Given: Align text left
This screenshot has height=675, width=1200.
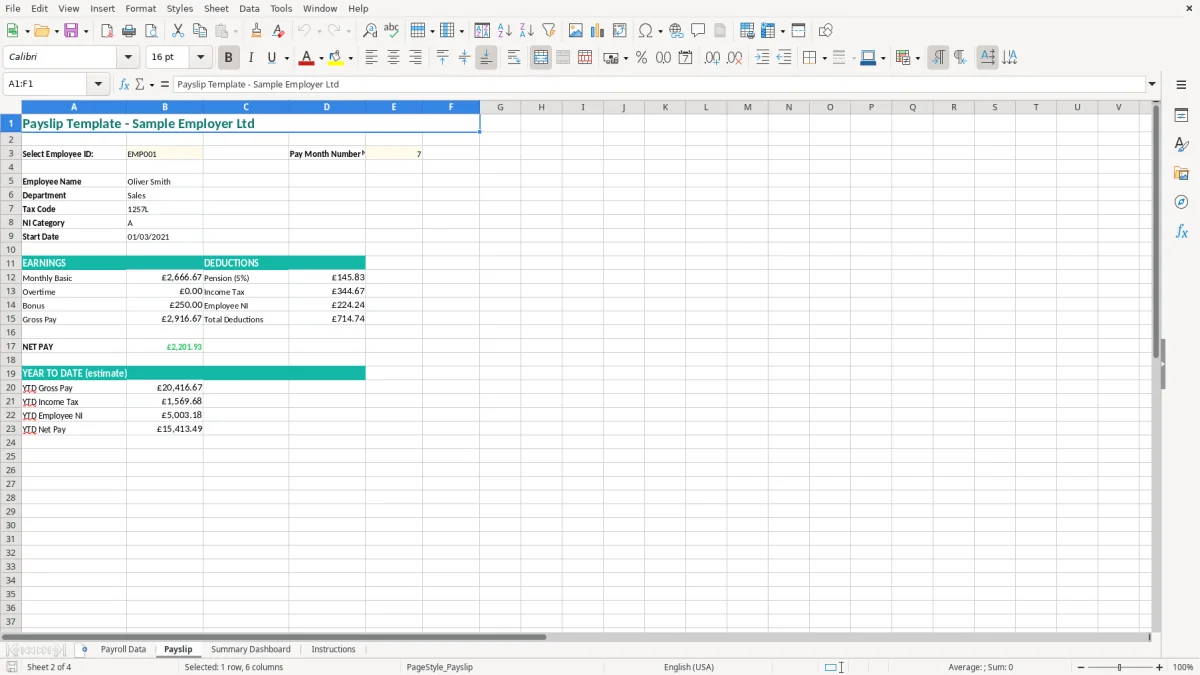Looking at the screenshot, I should pyautogui.click(x=372, y=58).
